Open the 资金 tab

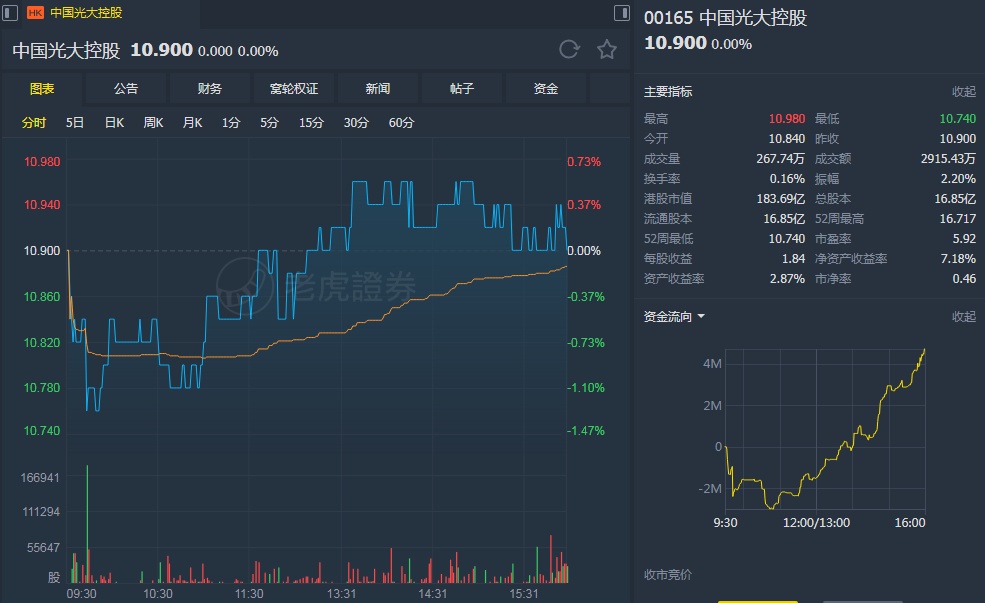546,89
